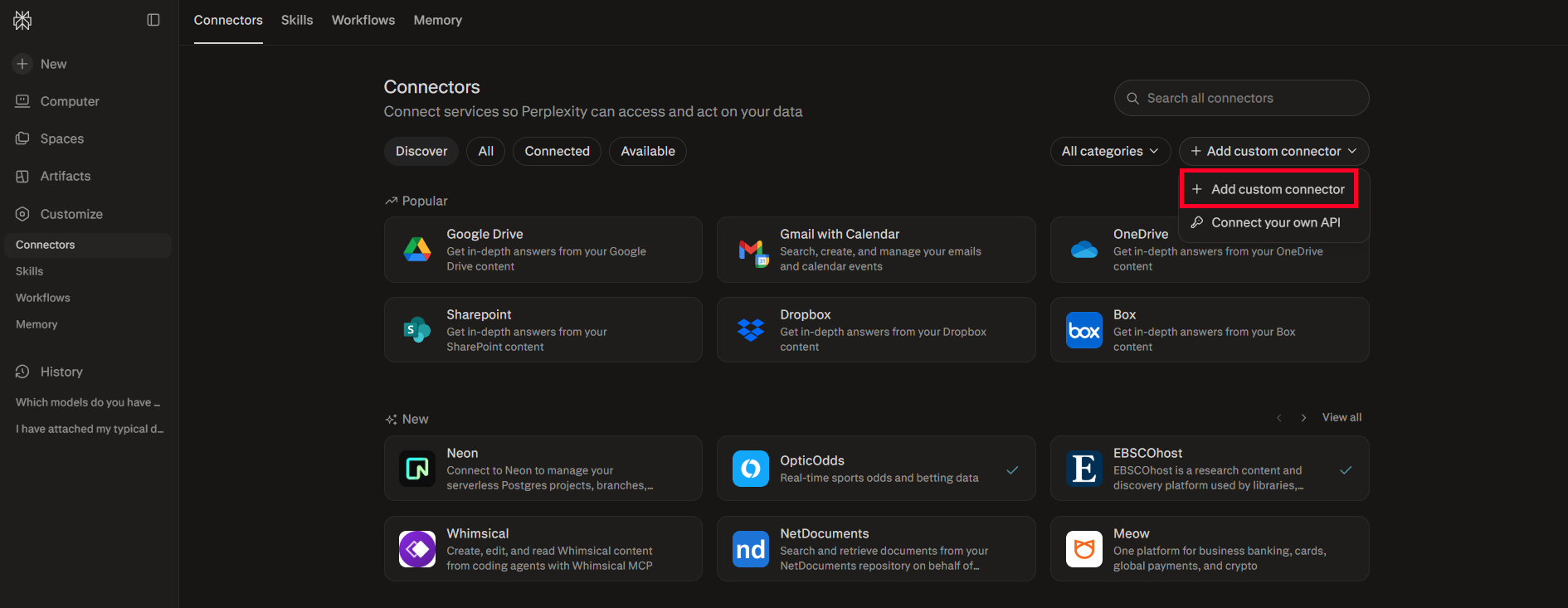Go to next page of New connectors

[1303, 418]
